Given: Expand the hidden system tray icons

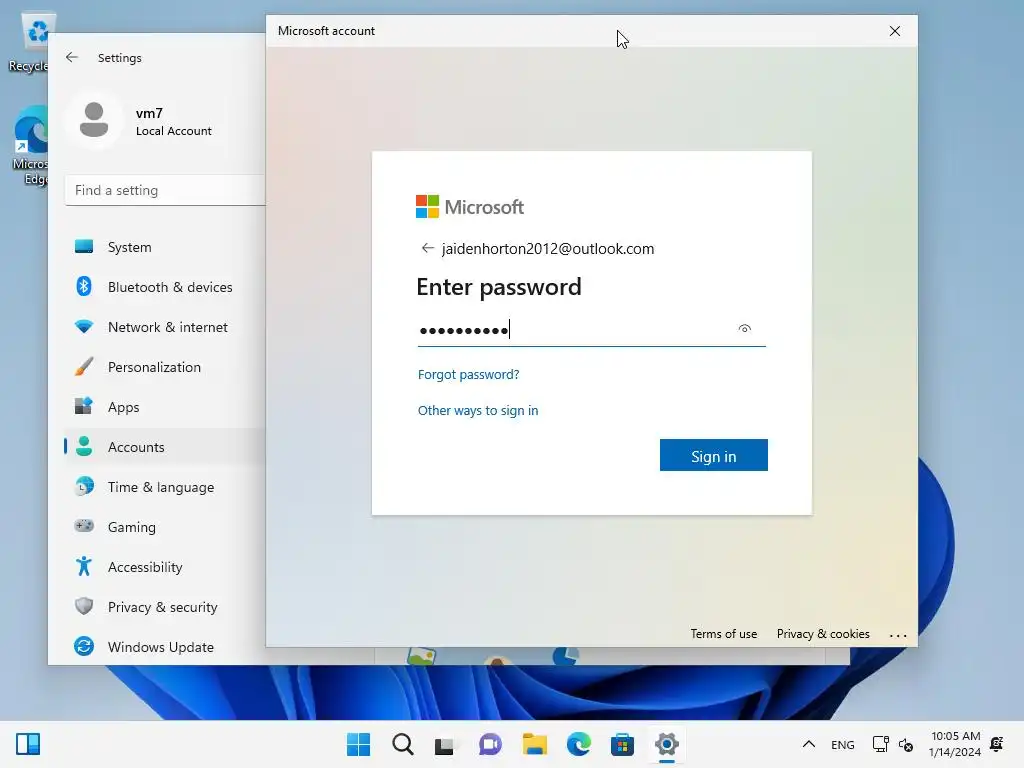Looking at the screenshot, I should pyautogui.click(x=808, y=744).
